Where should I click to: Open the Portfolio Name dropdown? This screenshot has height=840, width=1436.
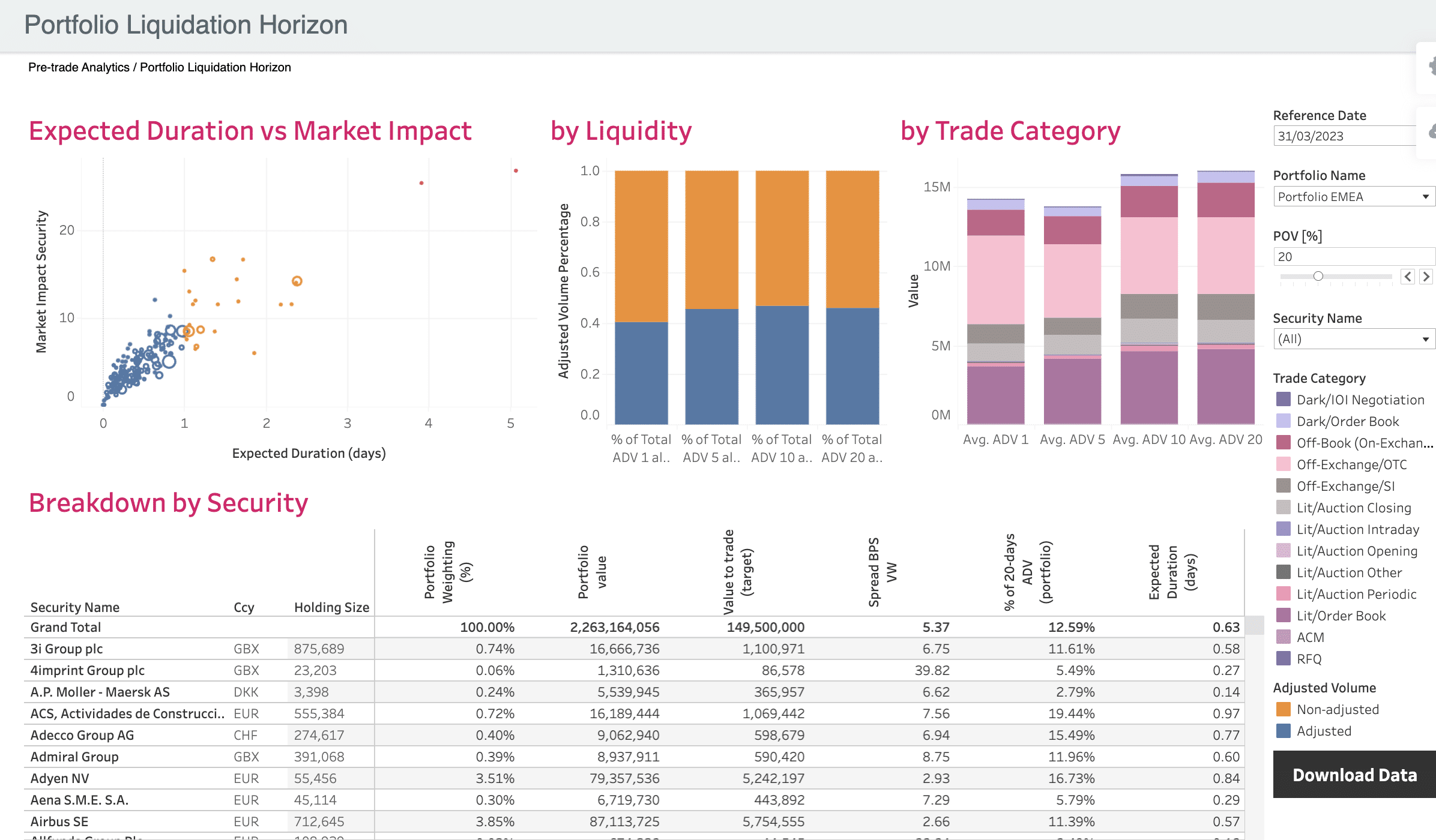(x=1353, y=197)
